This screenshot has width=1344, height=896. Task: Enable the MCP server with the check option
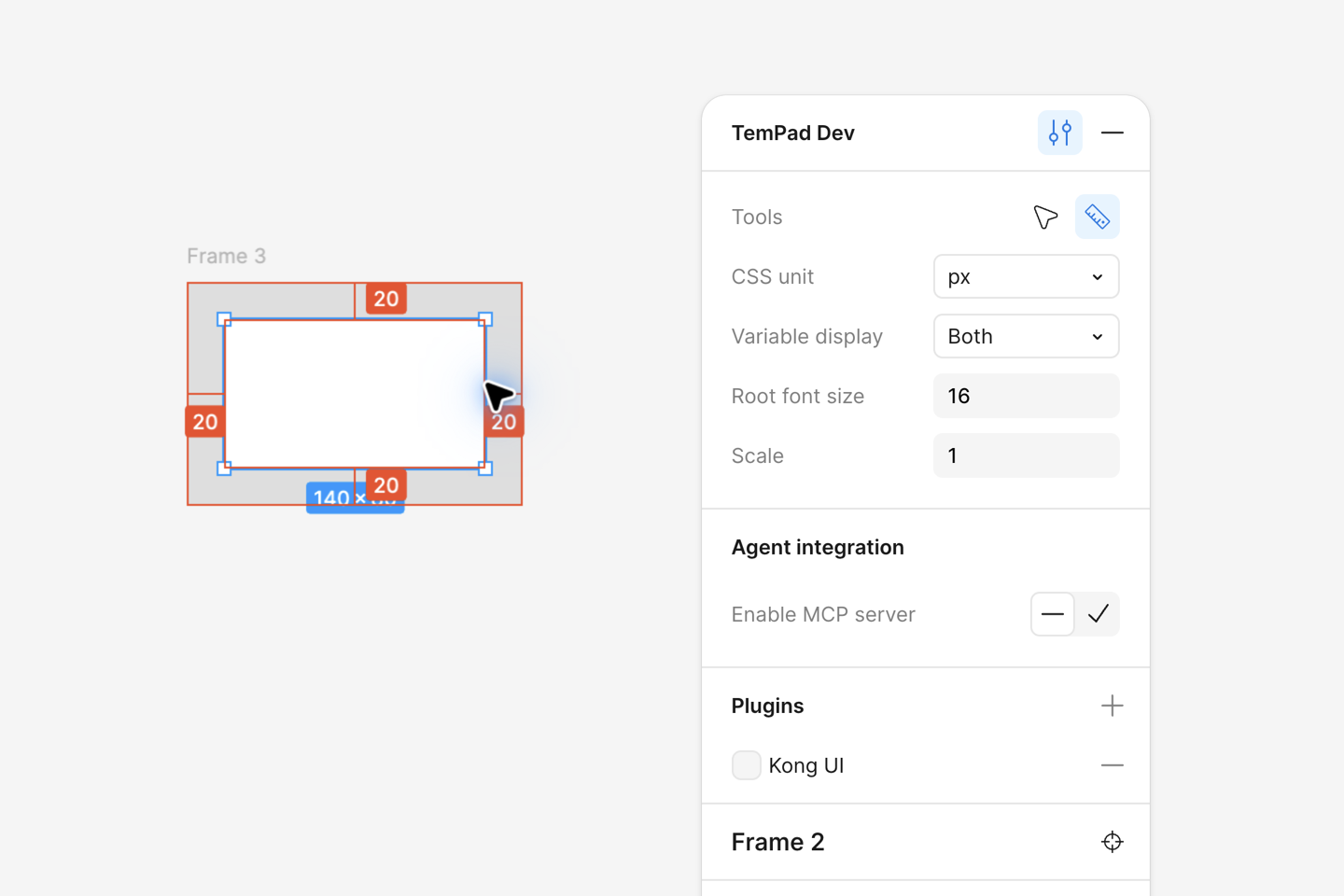click(1098, 614)
